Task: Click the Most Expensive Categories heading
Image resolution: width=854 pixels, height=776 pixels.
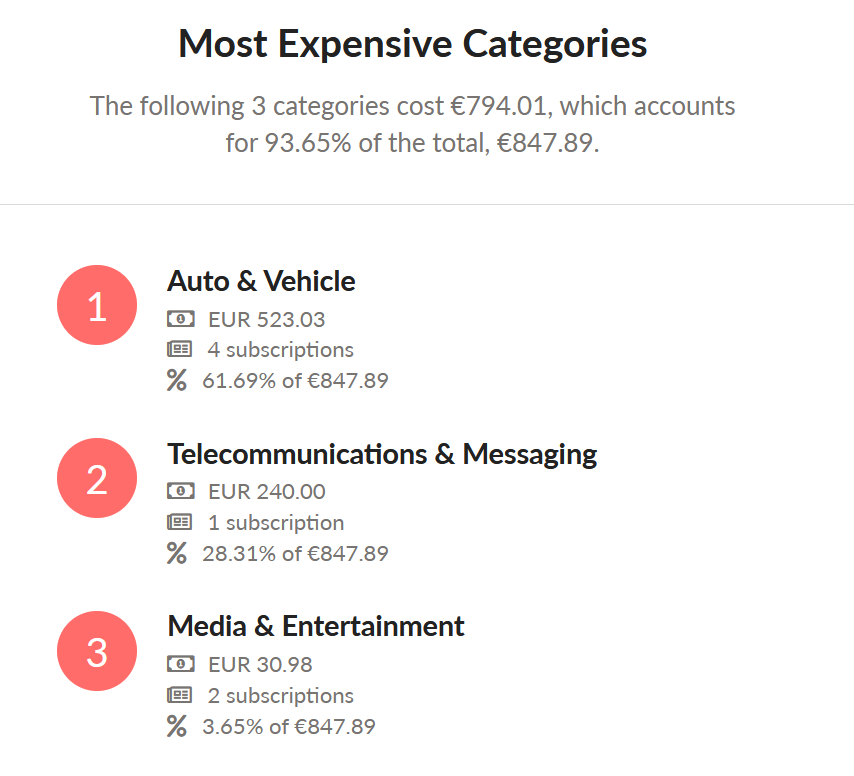Action: [413, 44]
